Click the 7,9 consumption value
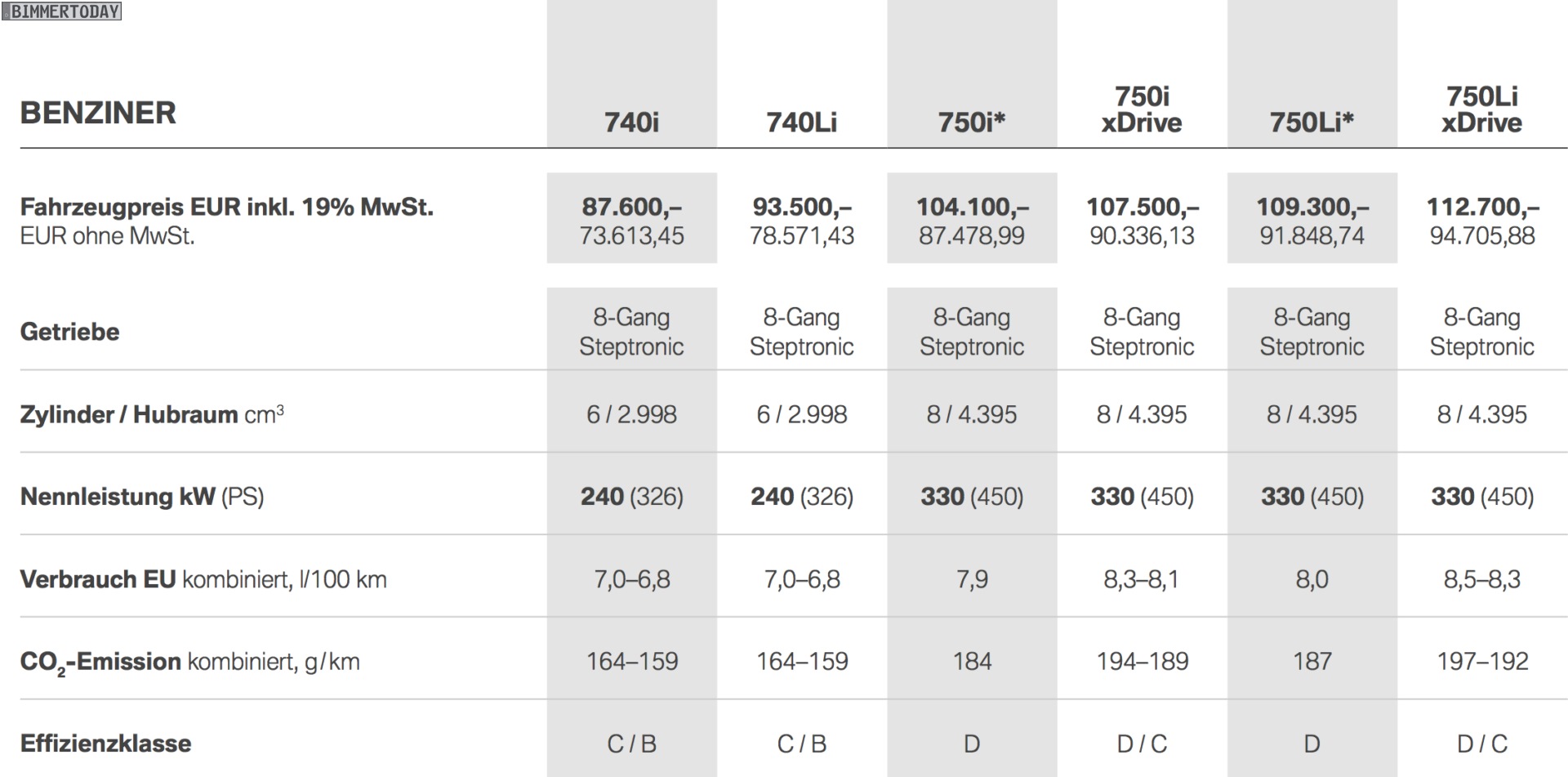Screen dimensions: 1568x777 pyautogui.click(x=972, y=579)
